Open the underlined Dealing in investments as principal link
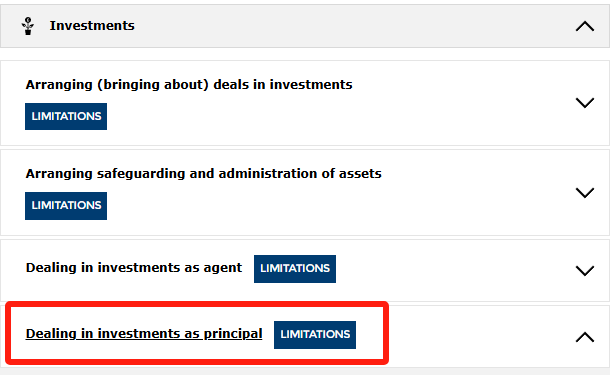Image resolution: width=611 pixels, height=375 pixels. pyautogui.click(x=144, y=334)
